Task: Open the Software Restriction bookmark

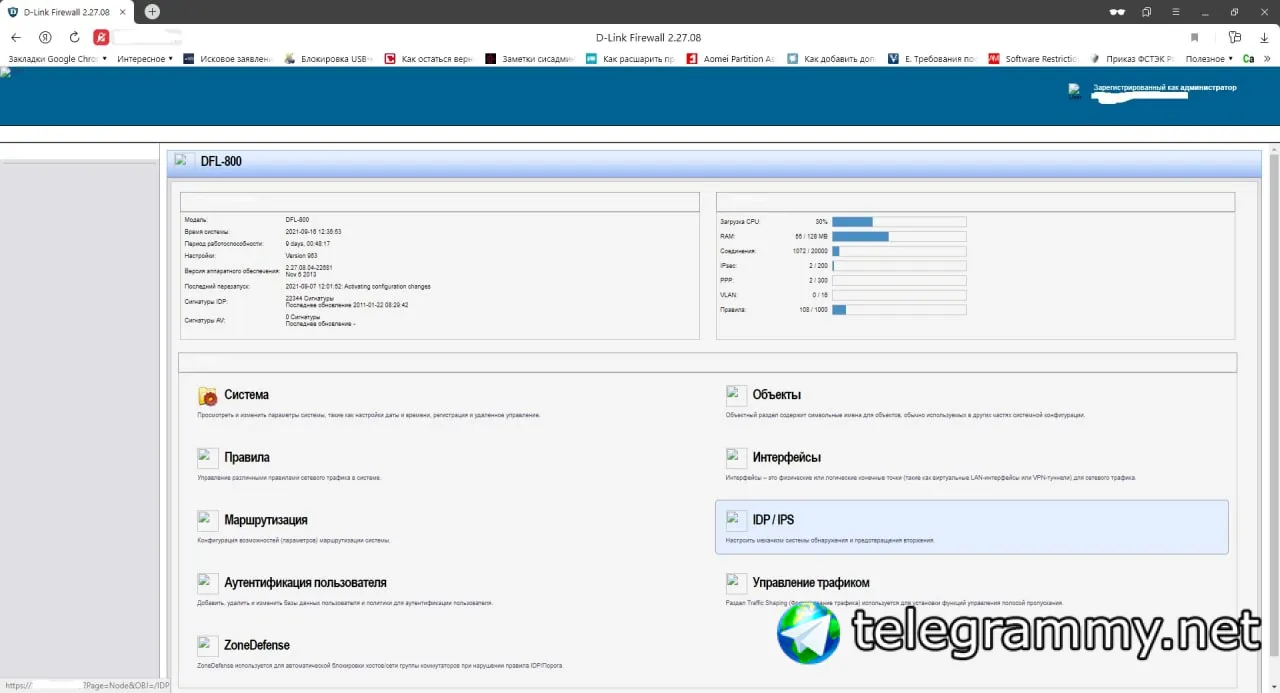Action: 1034,59
